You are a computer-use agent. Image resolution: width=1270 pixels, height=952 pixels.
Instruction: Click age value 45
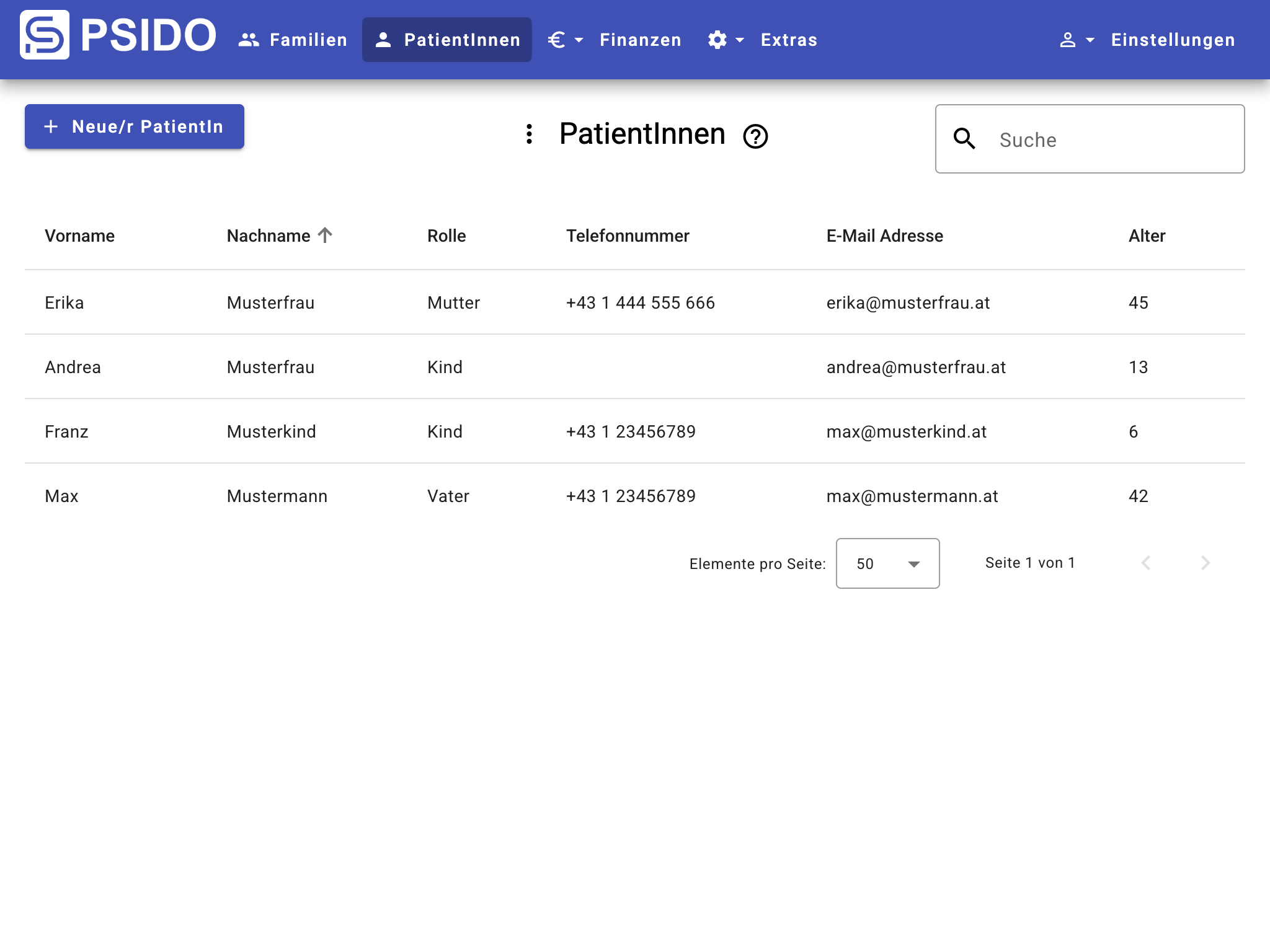tap(1139, 302)
